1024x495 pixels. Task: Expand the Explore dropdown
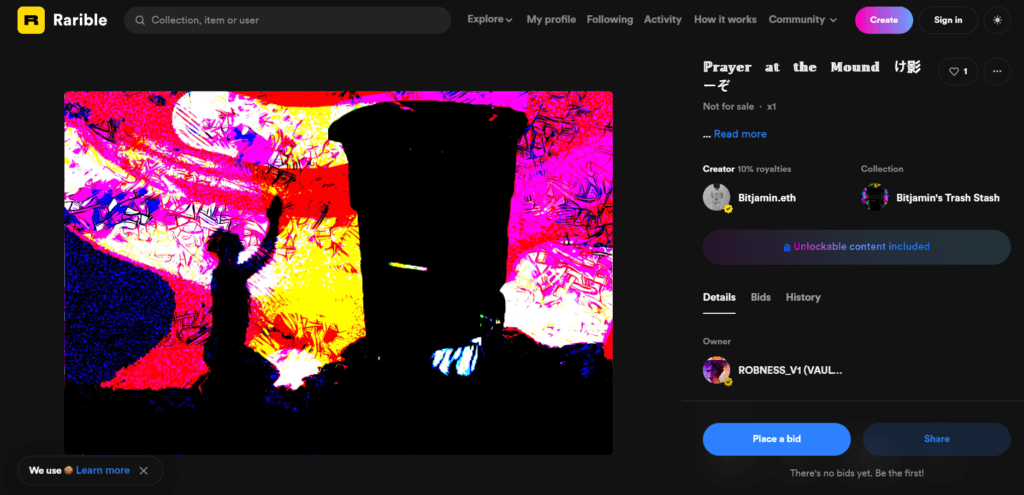[490, 20]
